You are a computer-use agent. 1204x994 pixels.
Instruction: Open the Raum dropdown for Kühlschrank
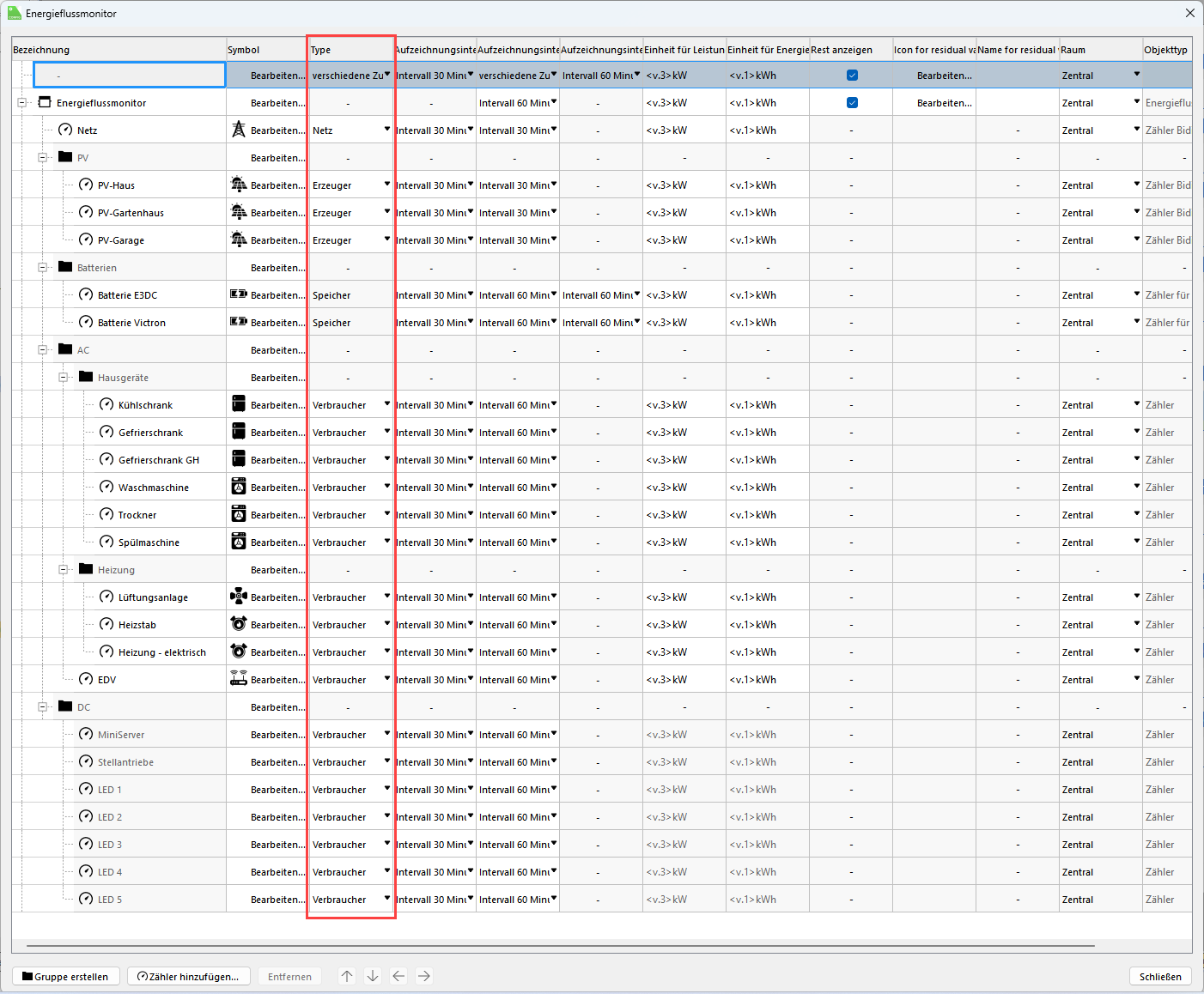1136,404
